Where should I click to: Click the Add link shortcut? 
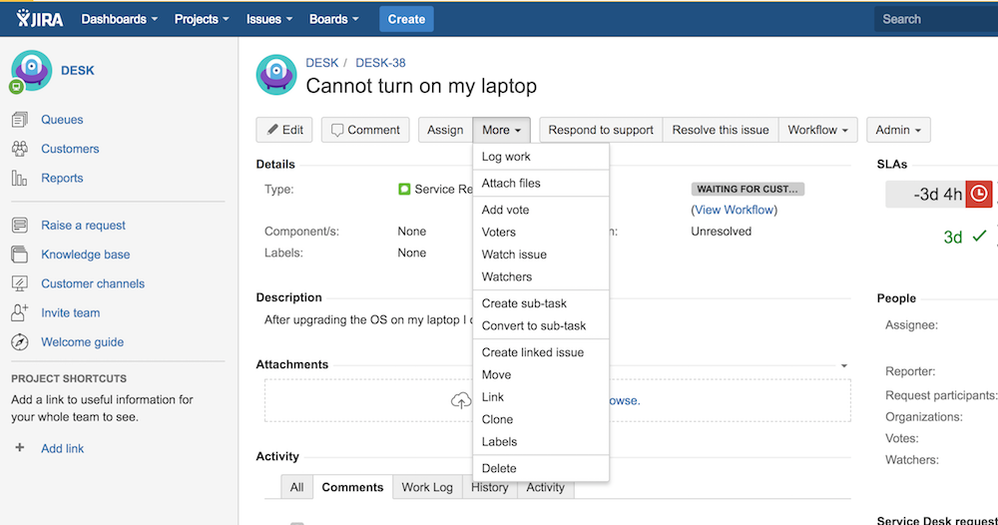click(x=62, y=449)
